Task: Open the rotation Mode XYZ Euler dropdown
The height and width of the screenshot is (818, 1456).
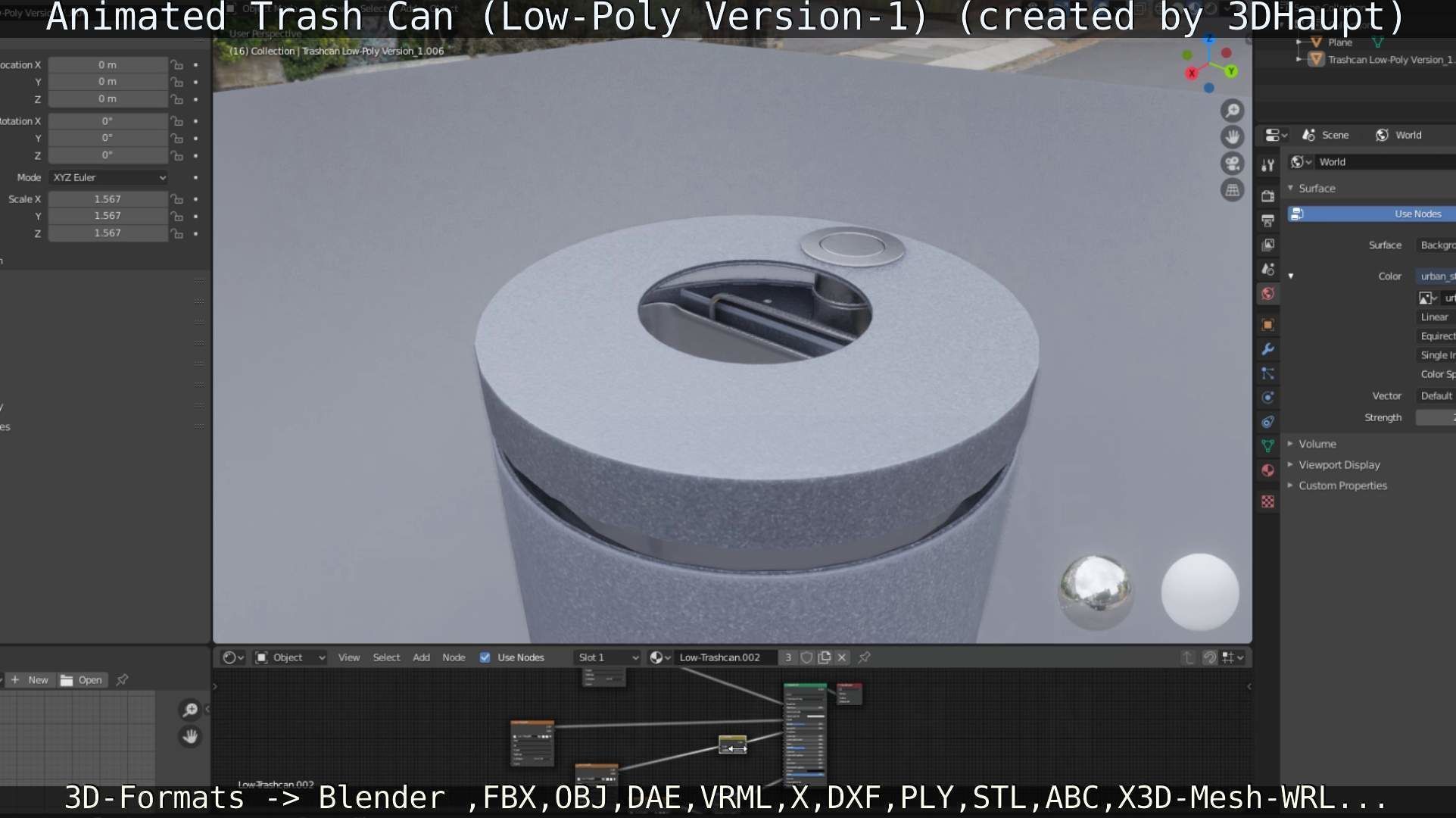Action: coord(108,178)
